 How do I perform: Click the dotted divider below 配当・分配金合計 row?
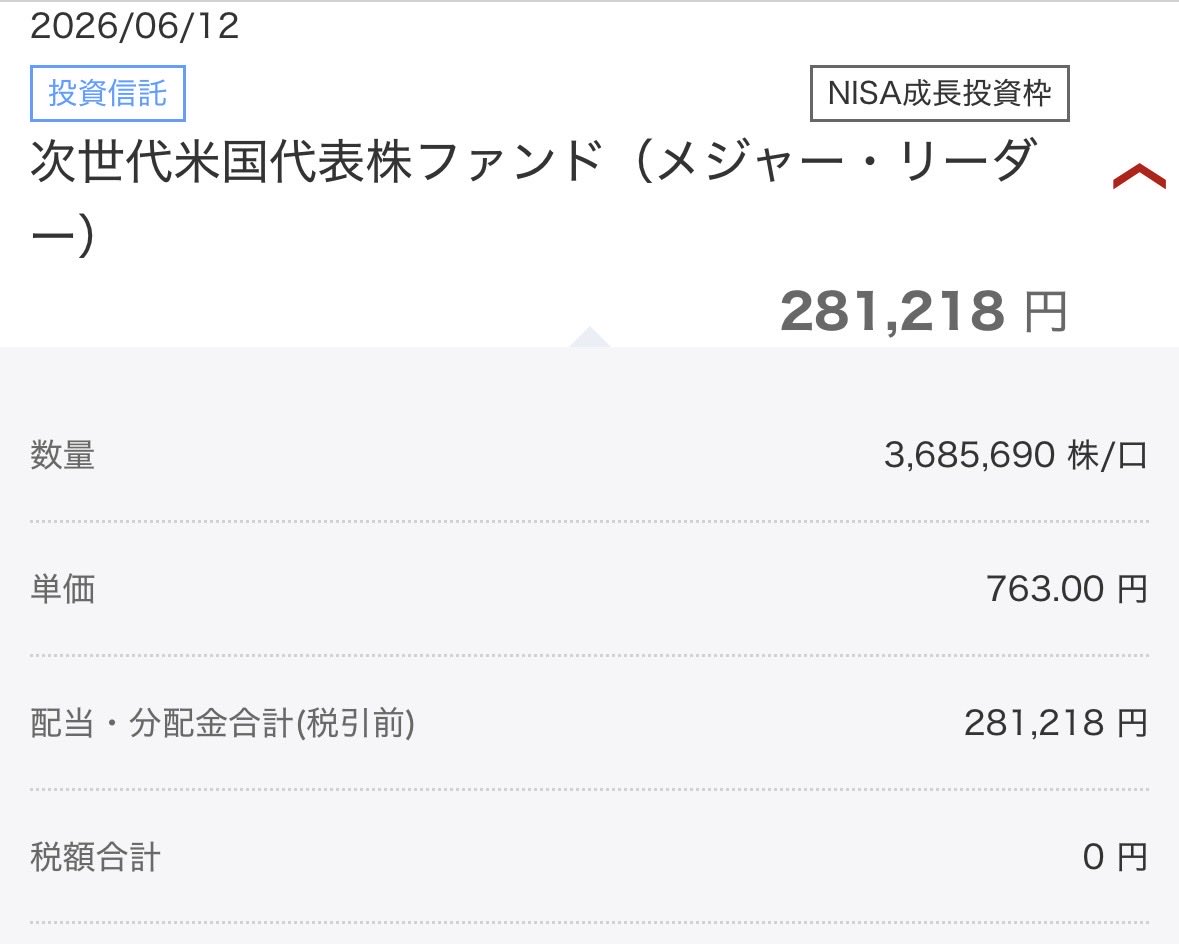pyautogui.click(x=590, y=789)
